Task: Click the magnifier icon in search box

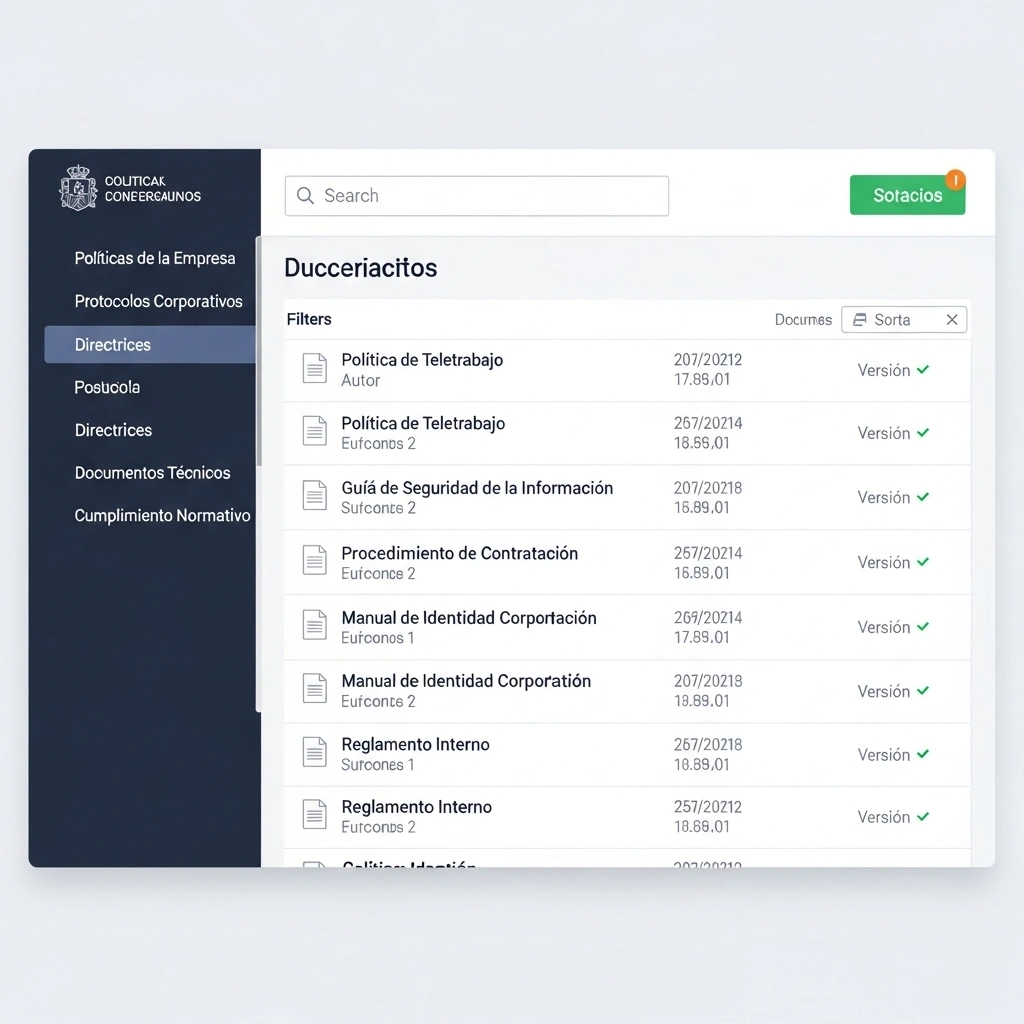Action: 305,195
